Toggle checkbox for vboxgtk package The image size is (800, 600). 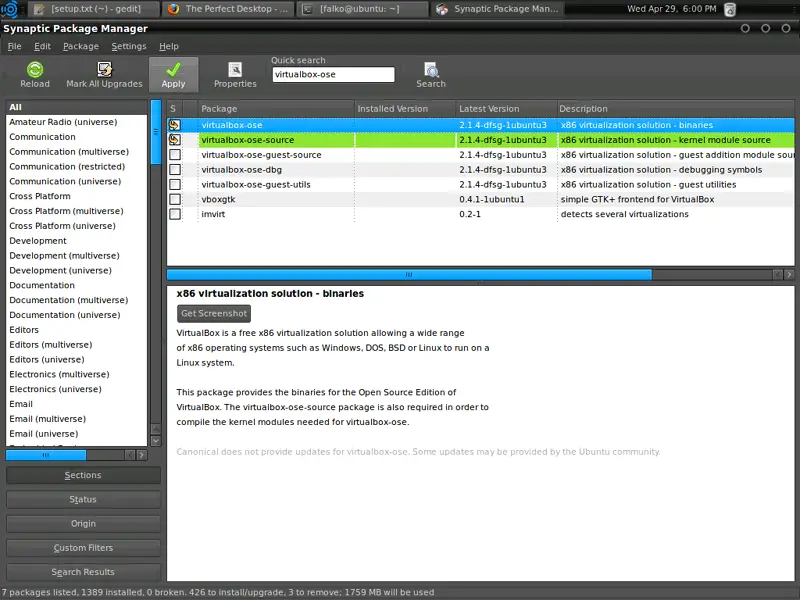coord(174,199)
